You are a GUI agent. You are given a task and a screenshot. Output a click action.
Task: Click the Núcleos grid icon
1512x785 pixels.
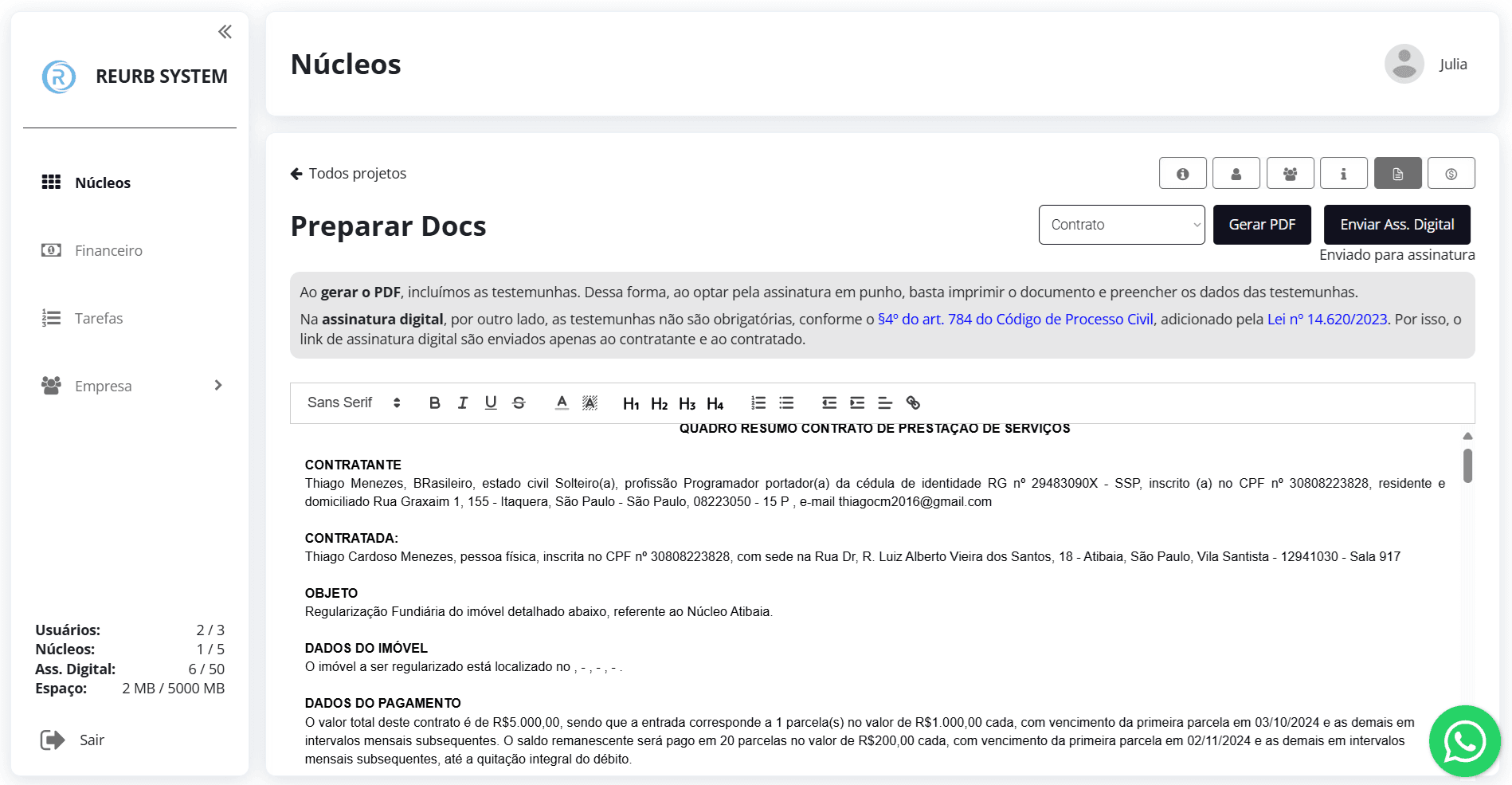(x=51, y=183)
